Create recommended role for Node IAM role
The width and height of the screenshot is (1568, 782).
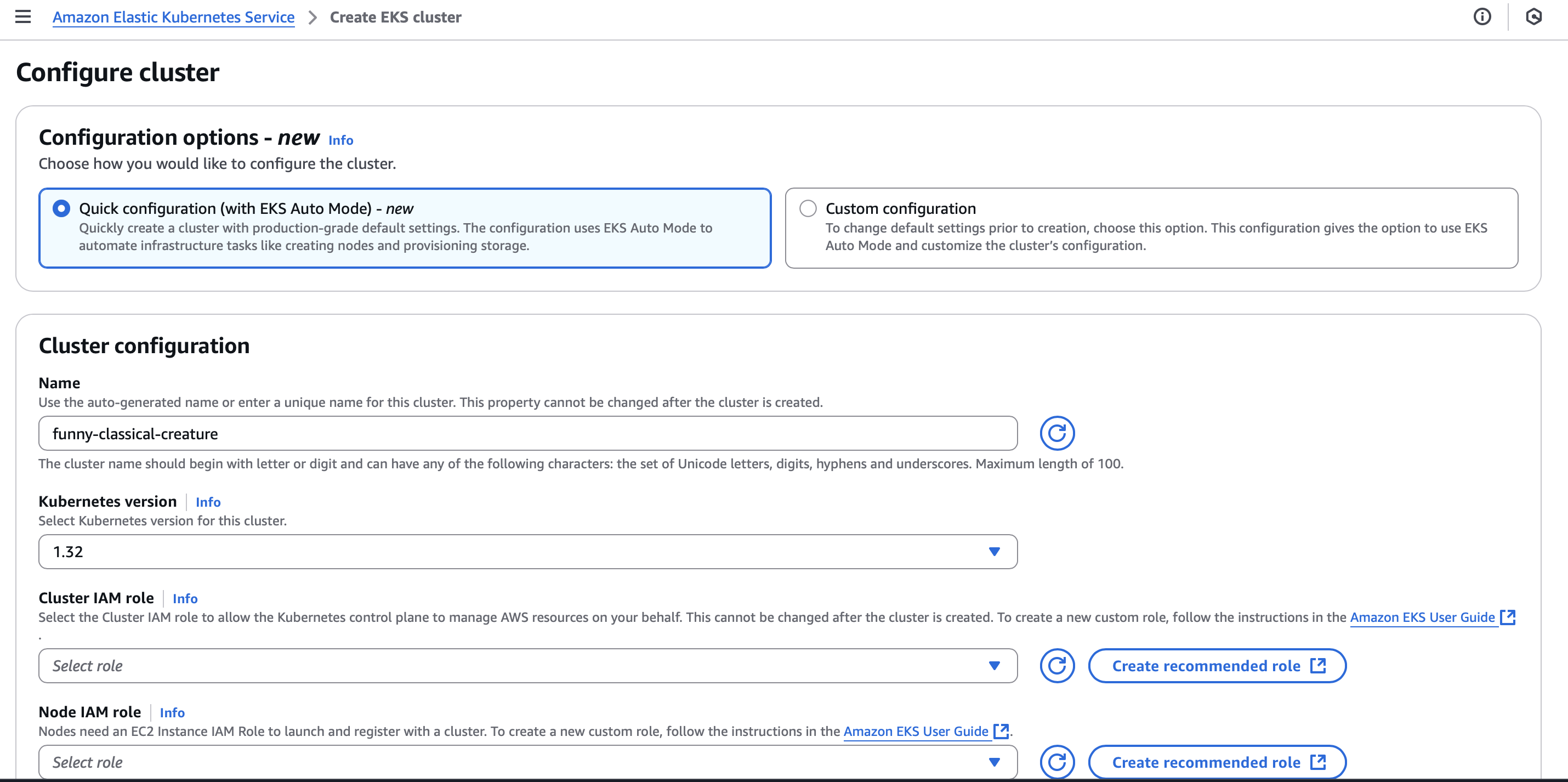pos(1217,761)
